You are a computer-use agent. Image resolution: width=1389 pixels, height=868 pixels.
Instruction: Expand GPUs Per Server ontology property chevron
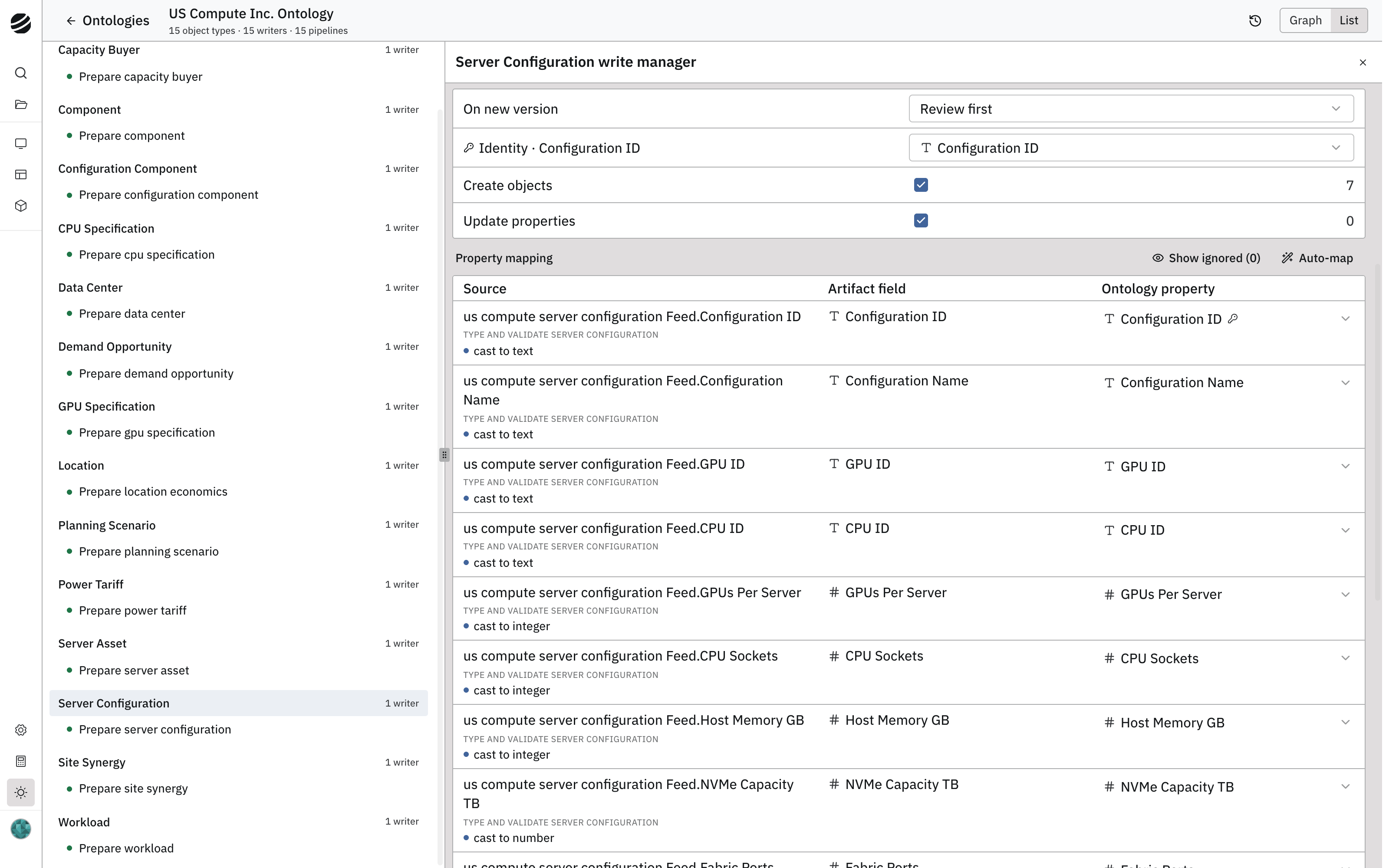coord(1345,595)
